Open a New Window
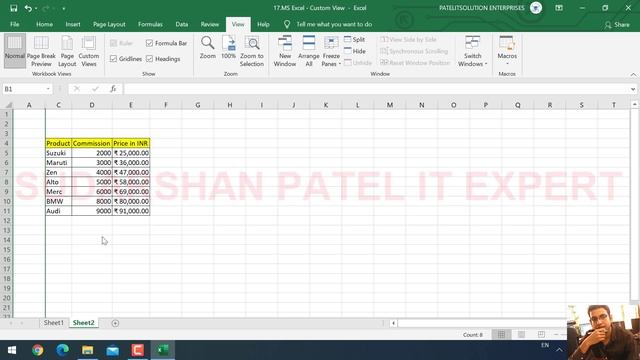This screenshot has width=640, height=360. point(284,51)
